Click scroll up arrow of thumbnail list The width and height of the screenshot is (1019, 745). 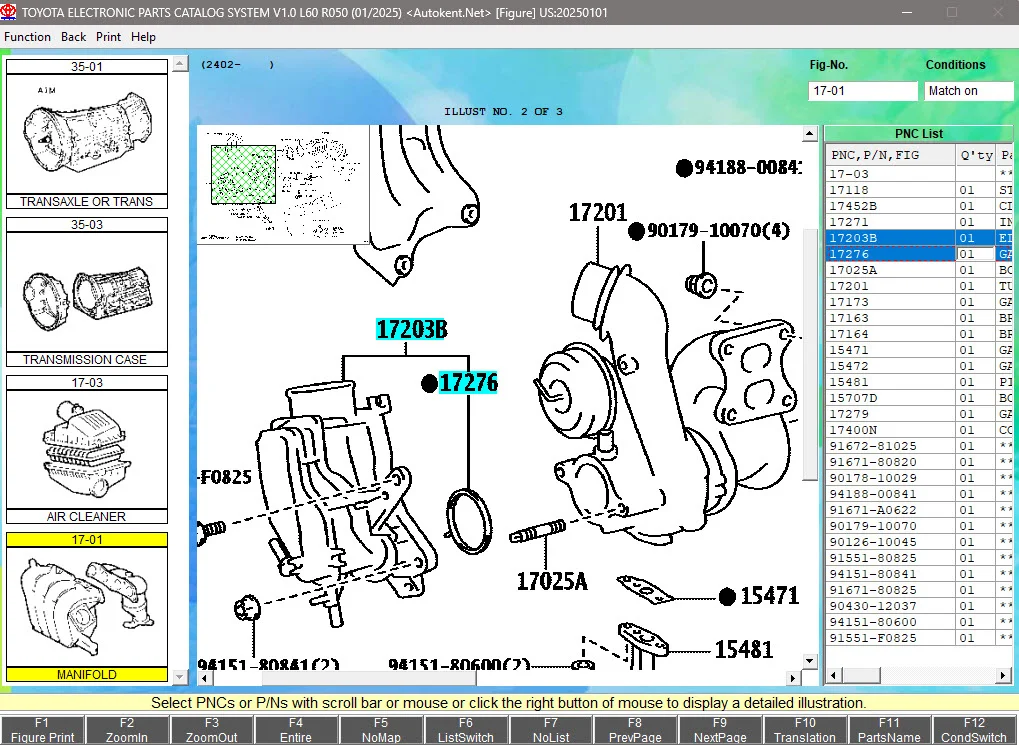click(180, 64)
